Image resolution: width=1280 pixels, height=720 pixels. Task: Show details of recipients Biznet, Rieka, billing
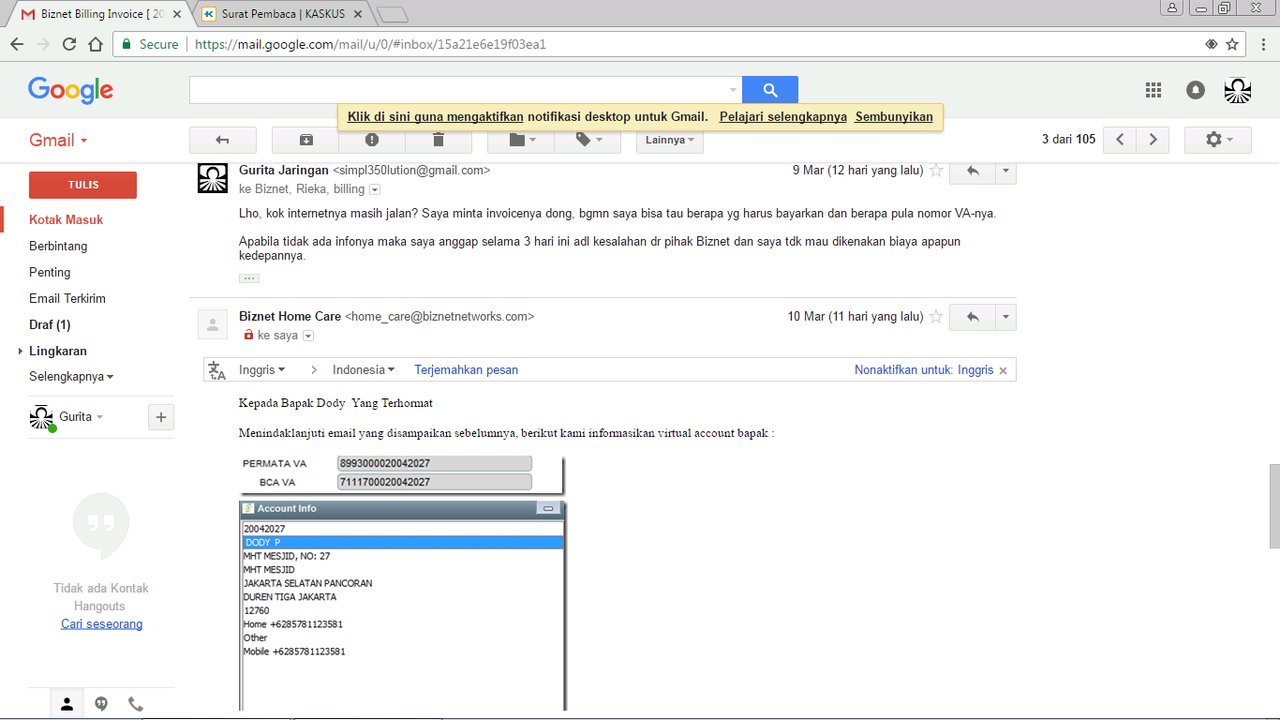pos(375,190)
